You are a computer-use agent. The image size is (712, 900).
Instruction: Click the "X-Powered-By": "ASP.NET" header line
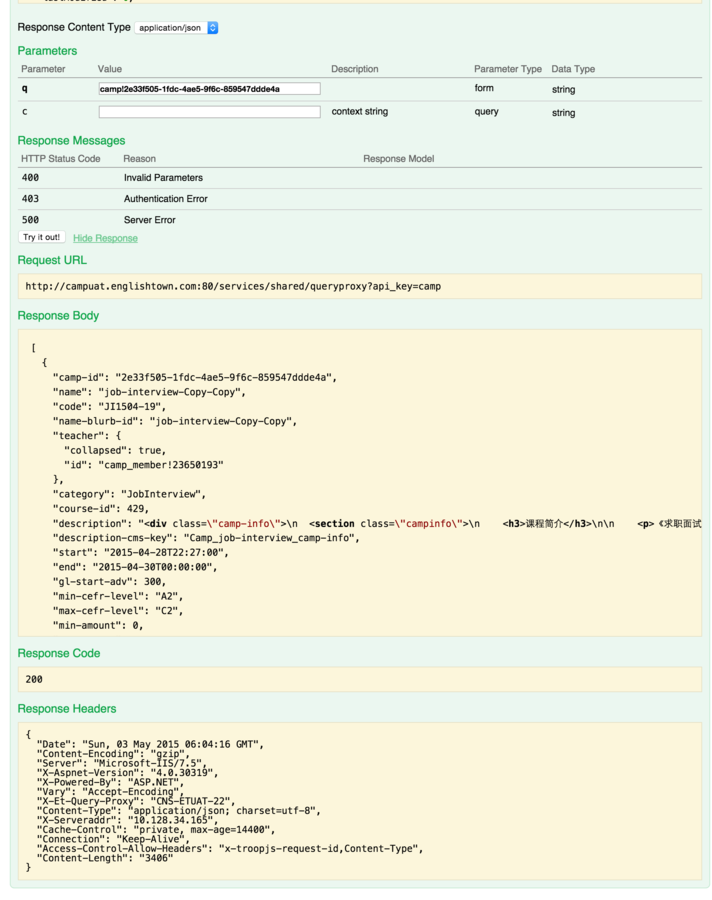tap(110, 782)
